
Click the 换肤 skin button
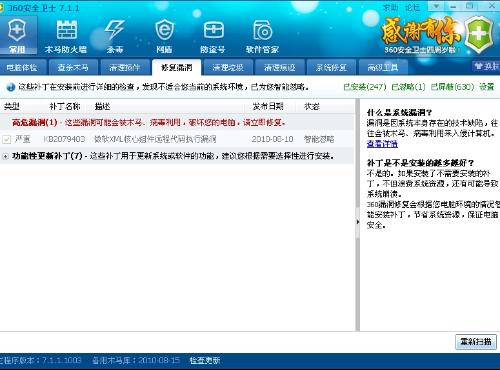click(x=486, y=66)
